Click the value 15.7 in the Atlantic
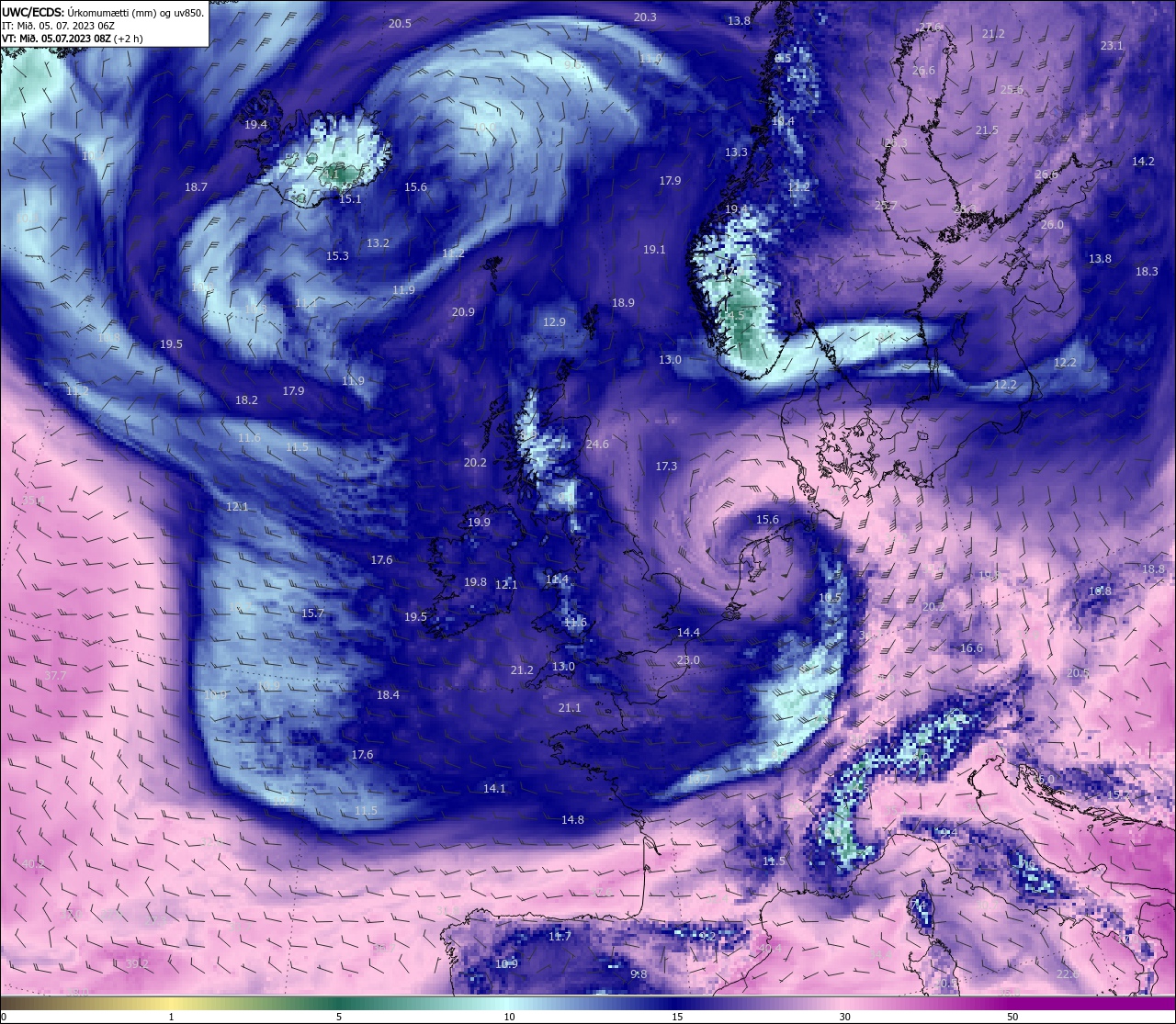Image resolution: width=1176 pixels, height=1024 pixels. coord(312,613)
